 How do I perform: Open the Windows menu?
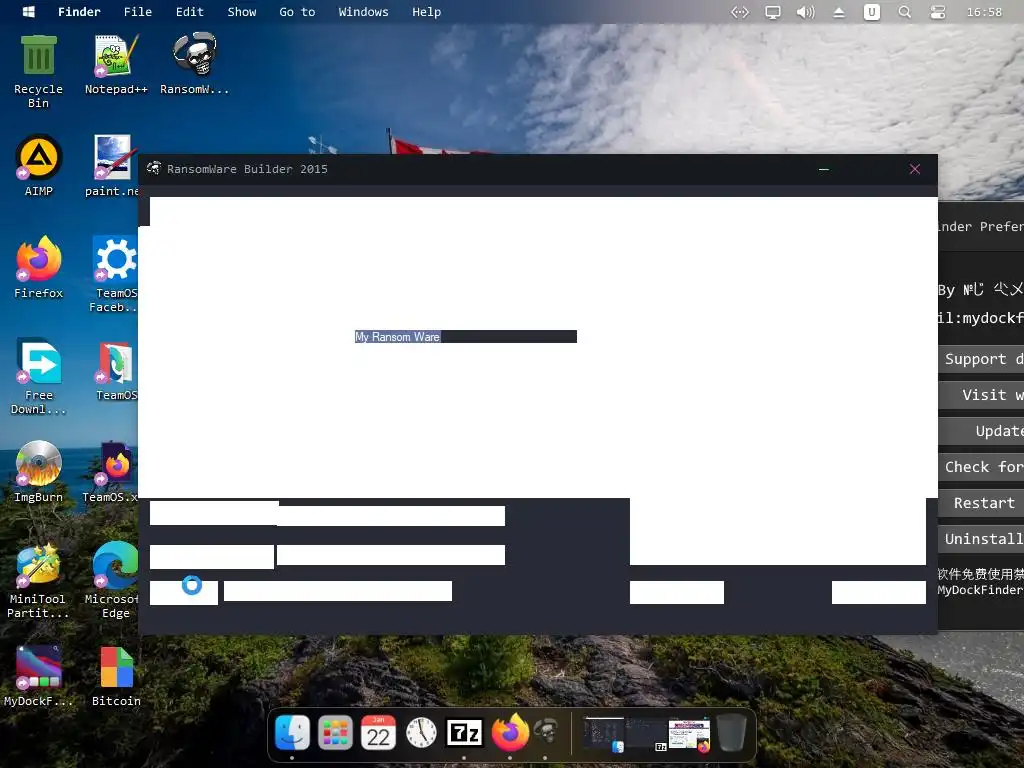363,12
